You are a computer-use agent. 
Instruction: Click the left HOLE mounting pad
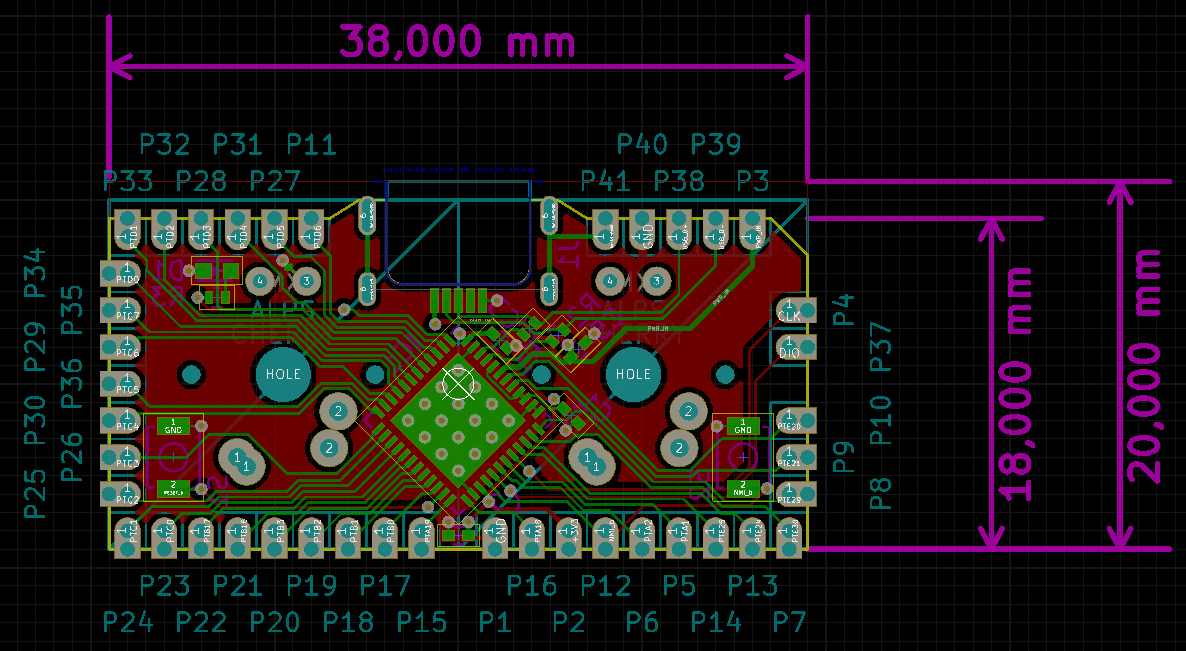(284, 375)
